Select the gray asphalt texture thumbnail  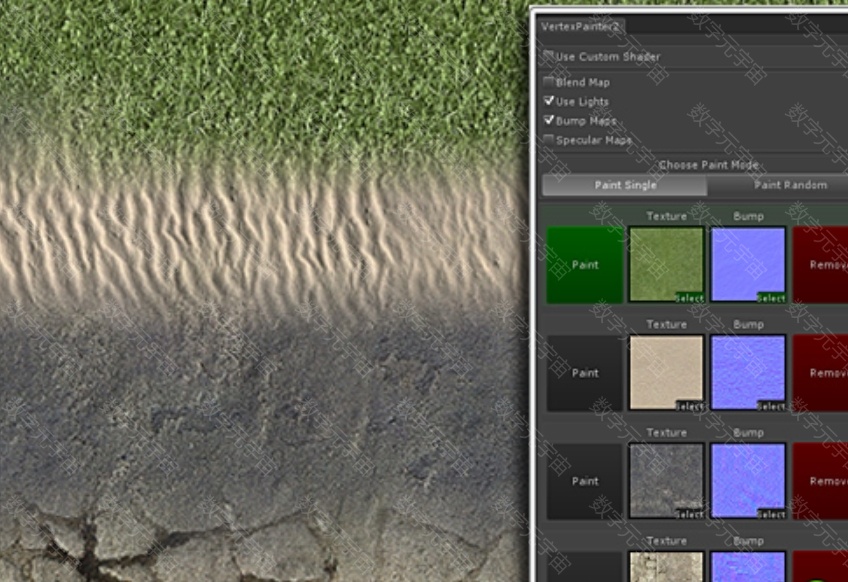pyautogui.click(x=666, y=481)
